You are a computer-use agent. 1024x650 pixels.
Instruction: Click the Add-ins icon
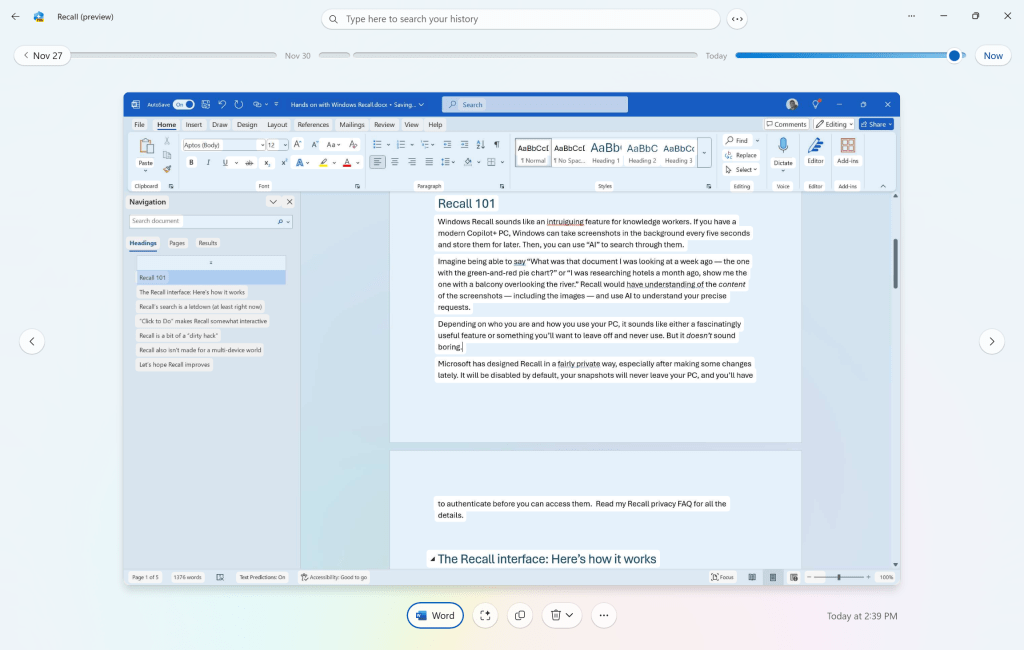847,148
